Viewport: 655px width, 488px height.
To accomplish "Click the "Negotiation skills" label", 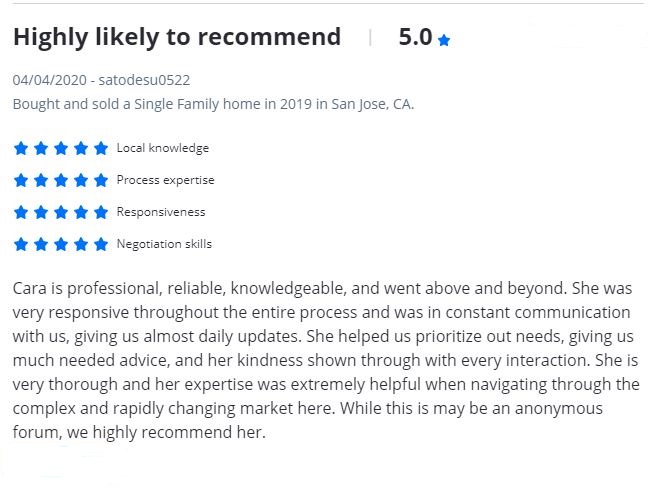I will 164,244.
